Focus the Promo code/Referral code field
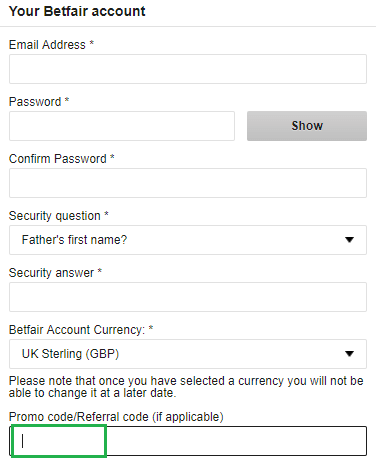Screen dimensions: 376x462 pyautogui.click(x=188, y=441)
